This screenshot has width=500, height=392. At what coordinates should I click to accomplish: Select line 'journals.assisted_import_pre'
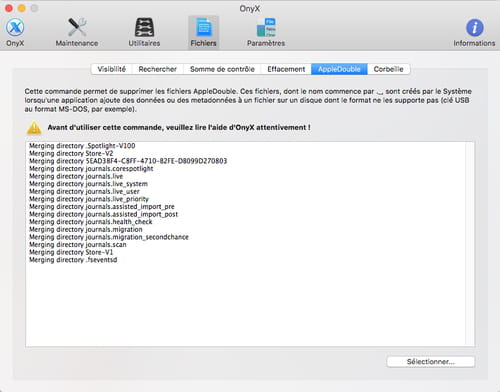click(x=102, y=207)
